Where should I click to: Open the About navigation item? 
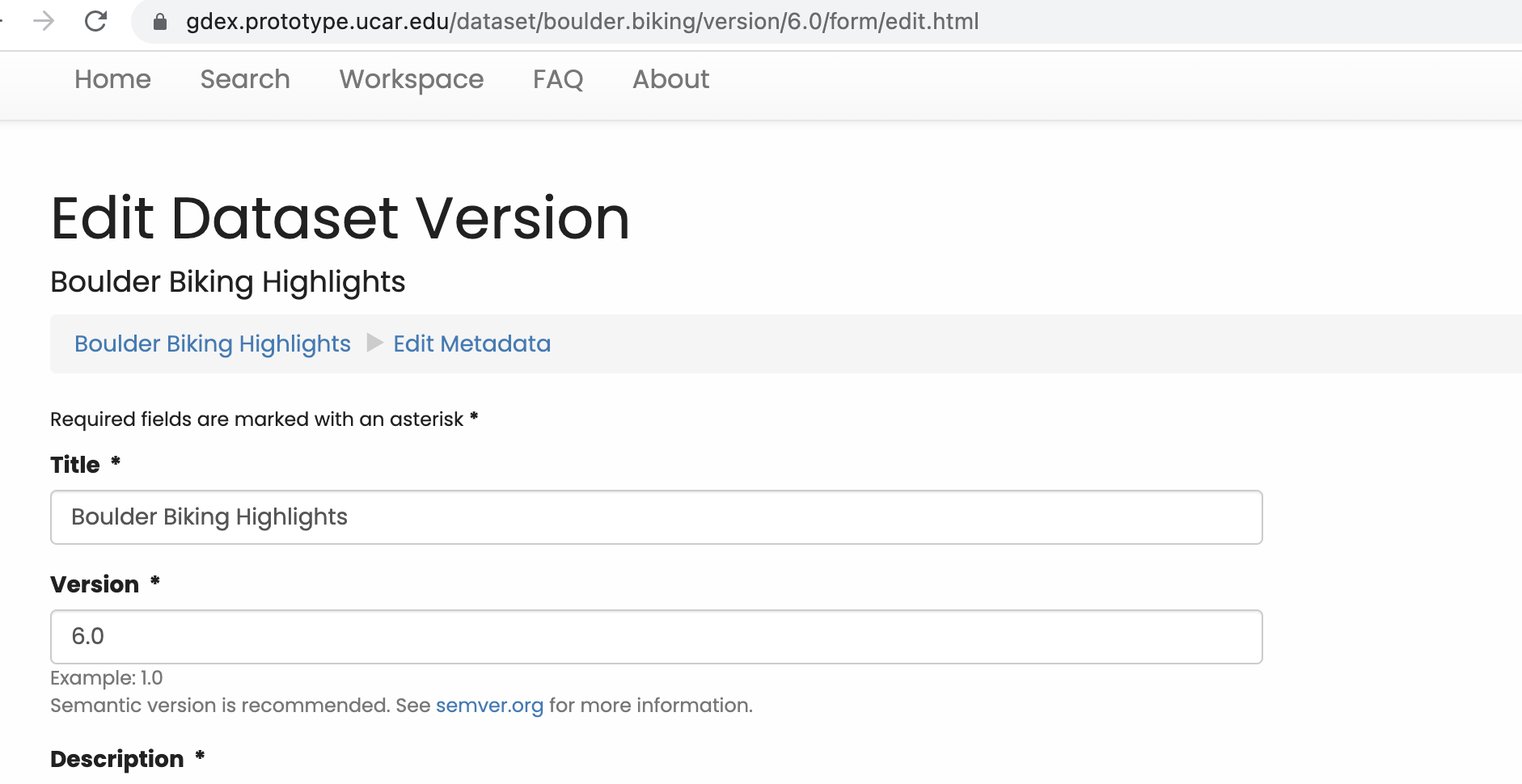670,79
